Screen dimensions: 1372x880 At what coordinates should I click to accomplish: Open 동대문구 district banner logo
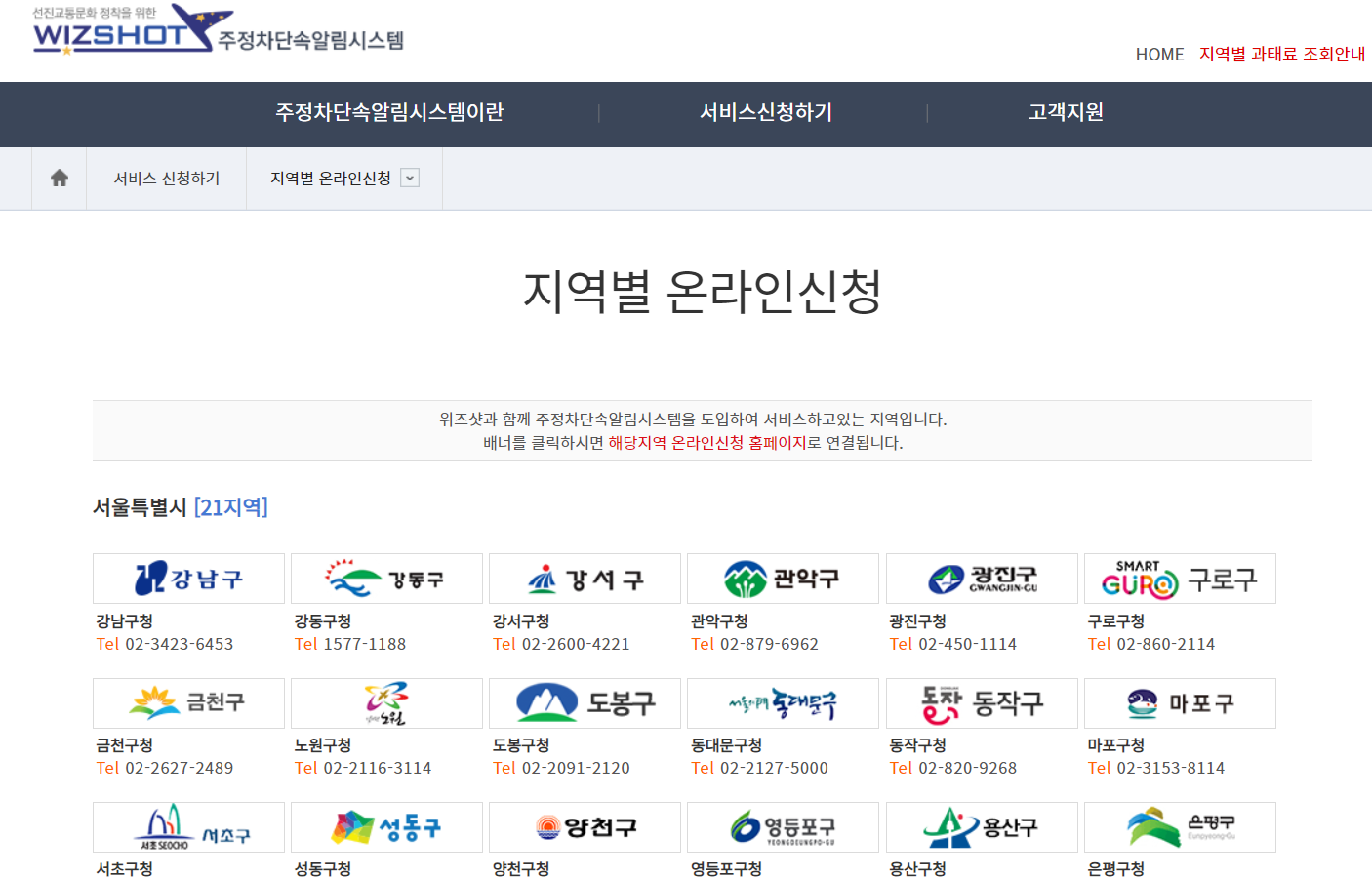[783, 703]
